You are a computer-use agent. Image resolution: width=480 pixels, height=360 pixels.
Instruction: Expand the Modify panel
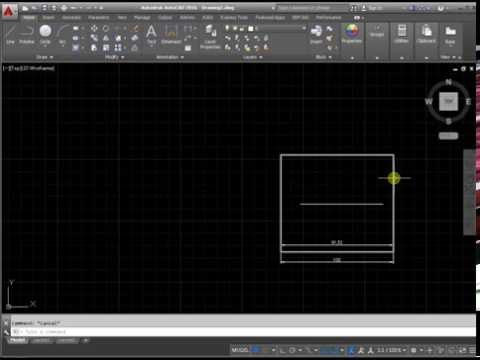[x=115, y=57]
